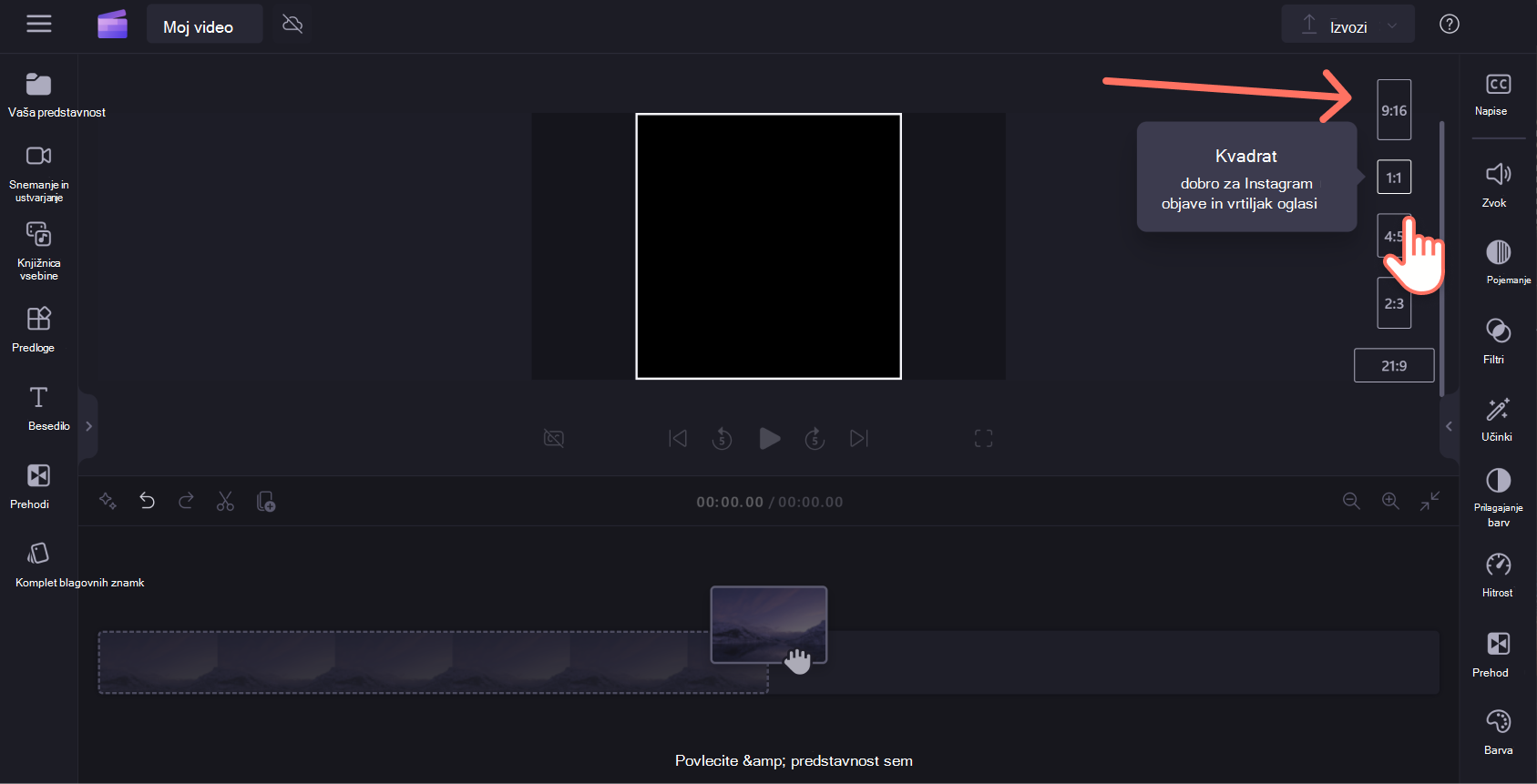
Task: Skip to the start of video
Action: pyautogui.click(x=678, y=439)
